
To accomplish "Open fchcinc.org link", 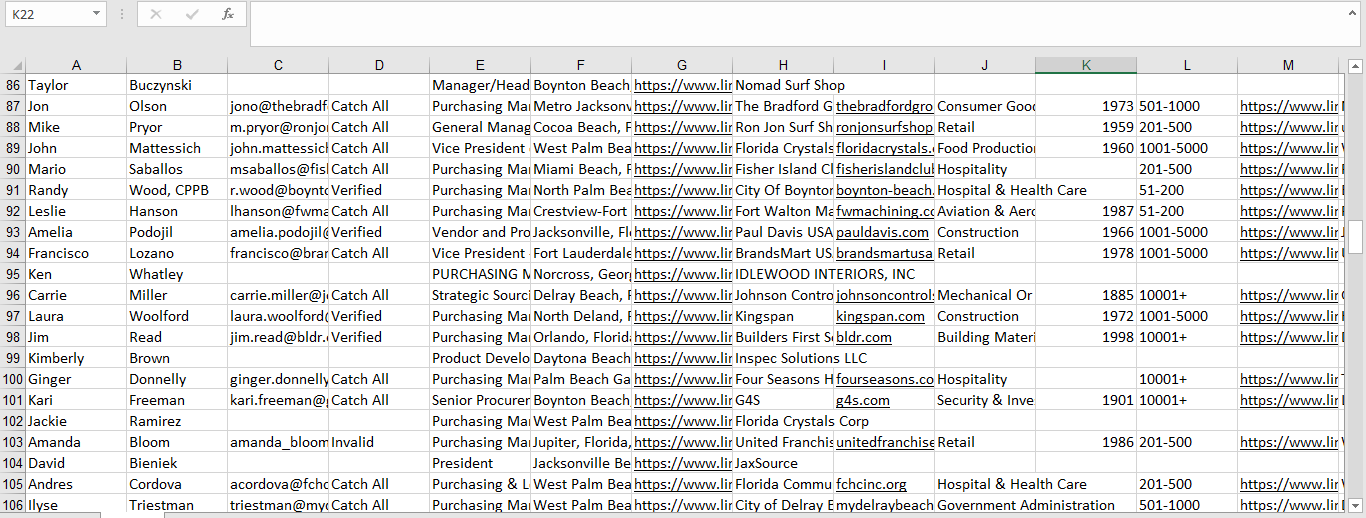I will point(871,484).
